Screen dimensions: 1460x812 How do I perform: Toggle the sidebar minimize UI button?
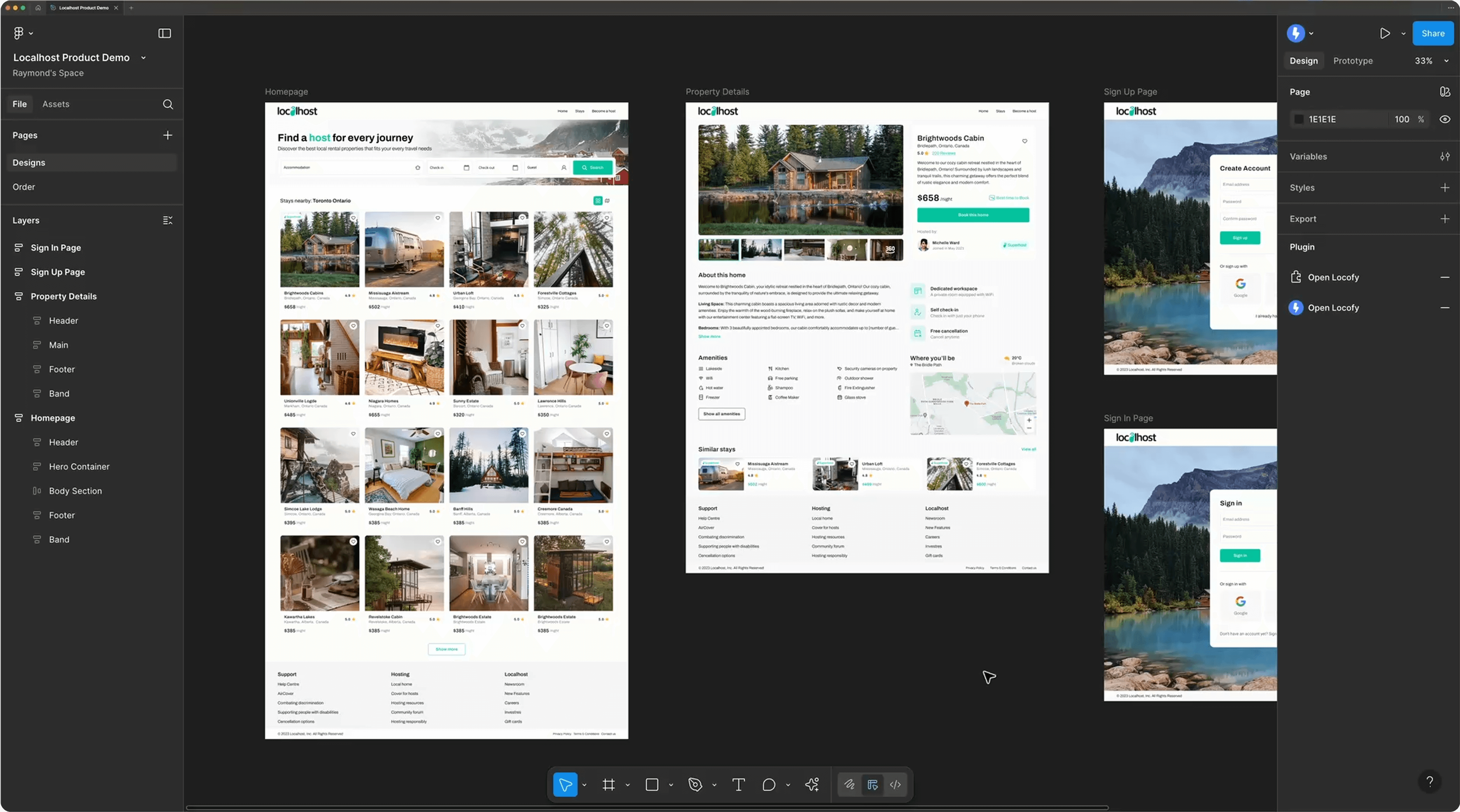point(164,34)
